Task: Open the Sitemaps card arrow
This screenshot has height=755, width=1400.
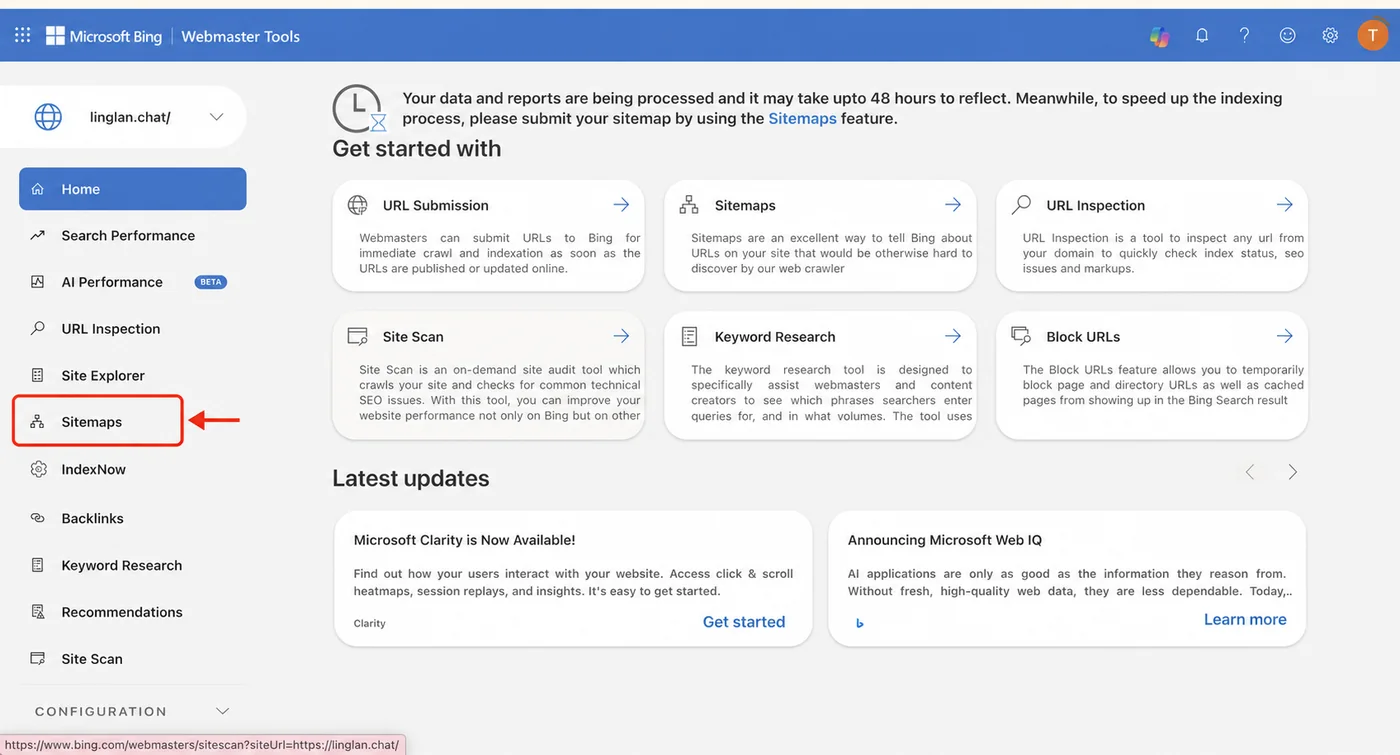Action: pos(953,205)
